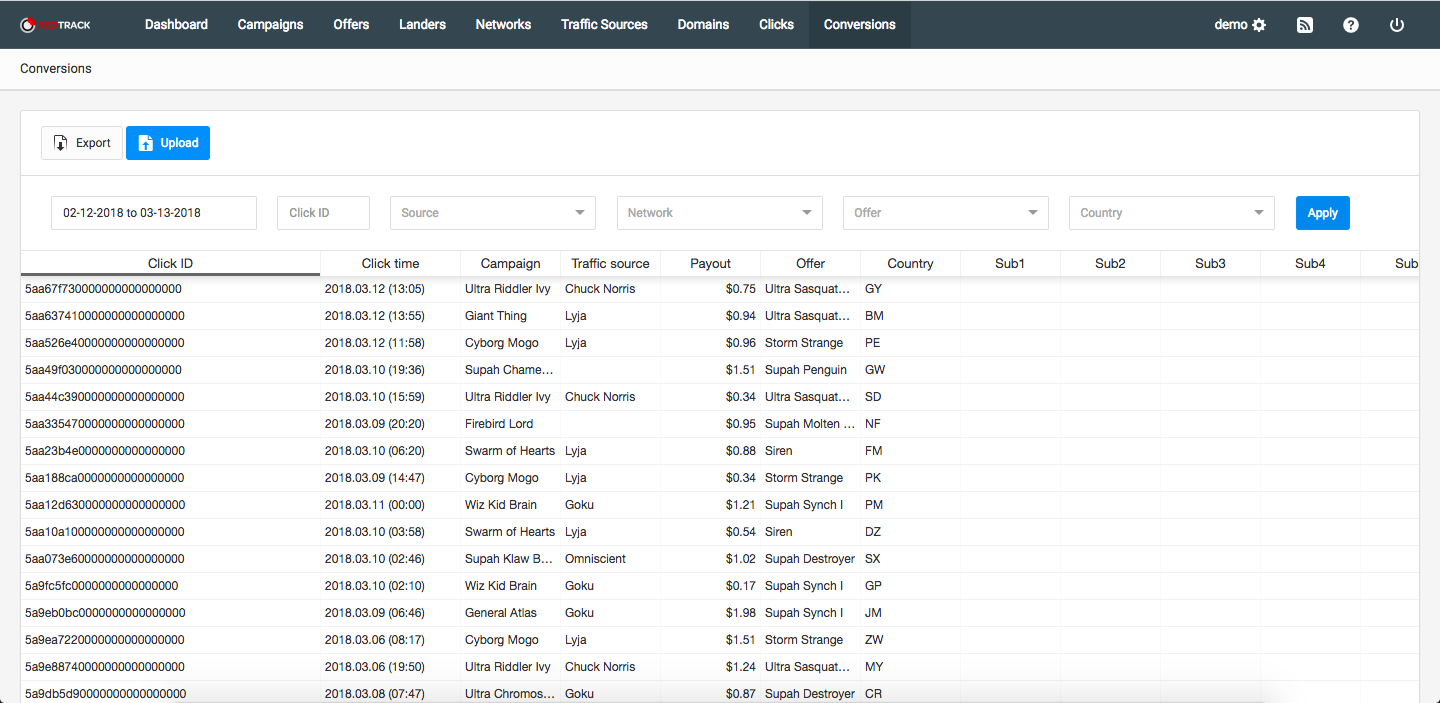Focus the Click ID filter field

(x=323, y=213)
